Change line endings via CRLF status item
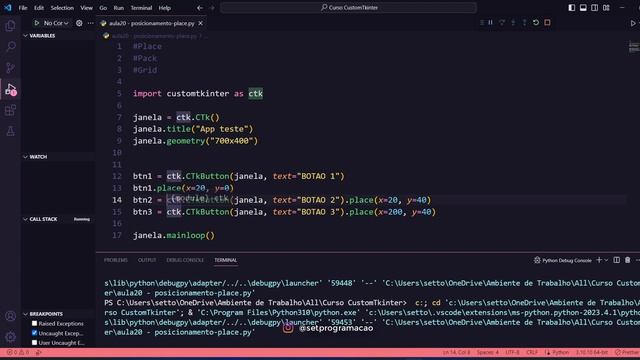 tap(532, 352)
